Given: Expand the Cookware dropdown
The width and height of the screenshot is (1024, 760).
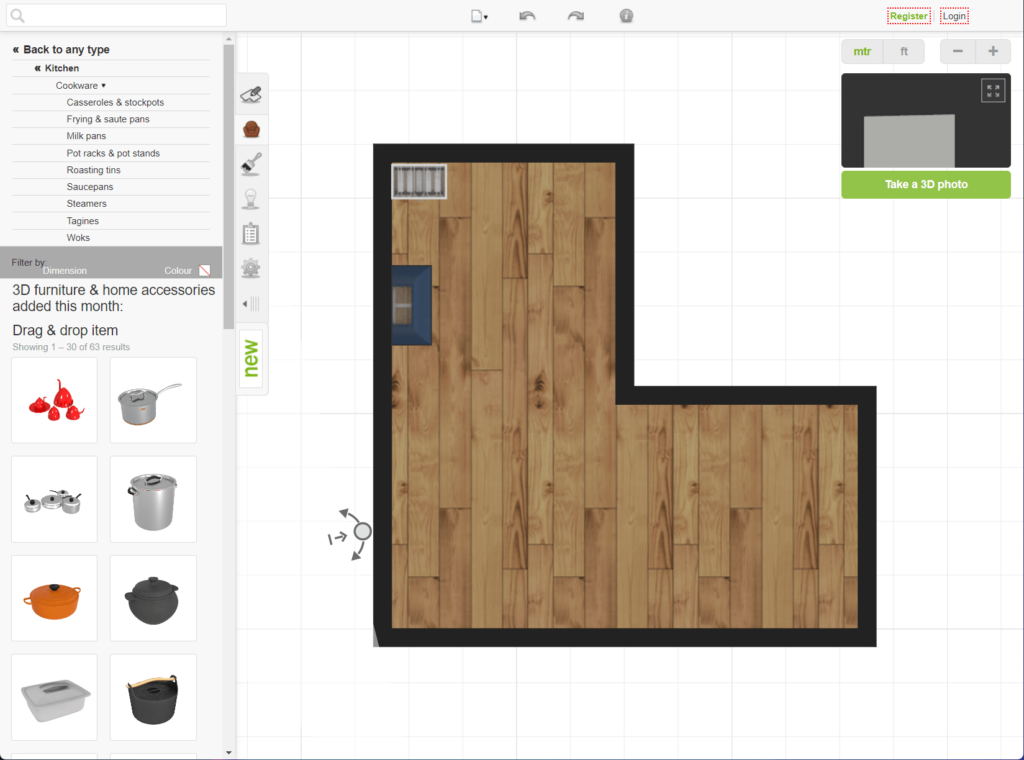Looking at the screenshot, I should pyautogui.click(x=80, y=86).
